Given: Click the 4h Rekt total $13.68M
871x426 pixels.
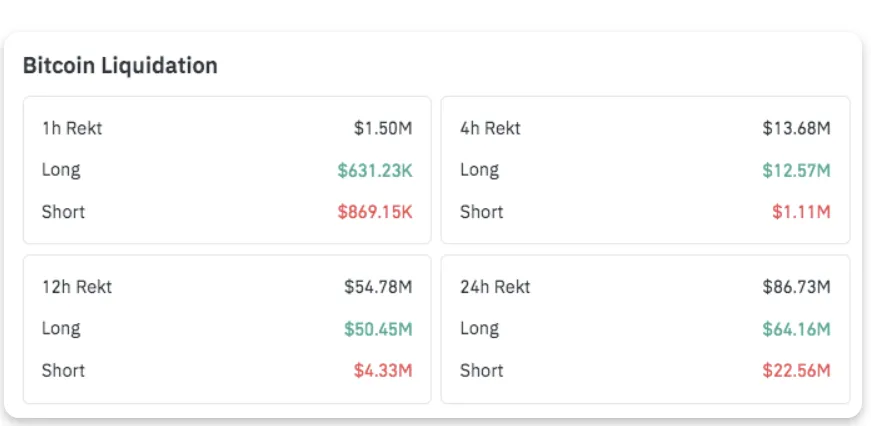Looking at the screenshot, I should pyautogui.click(x=796, y=128).
